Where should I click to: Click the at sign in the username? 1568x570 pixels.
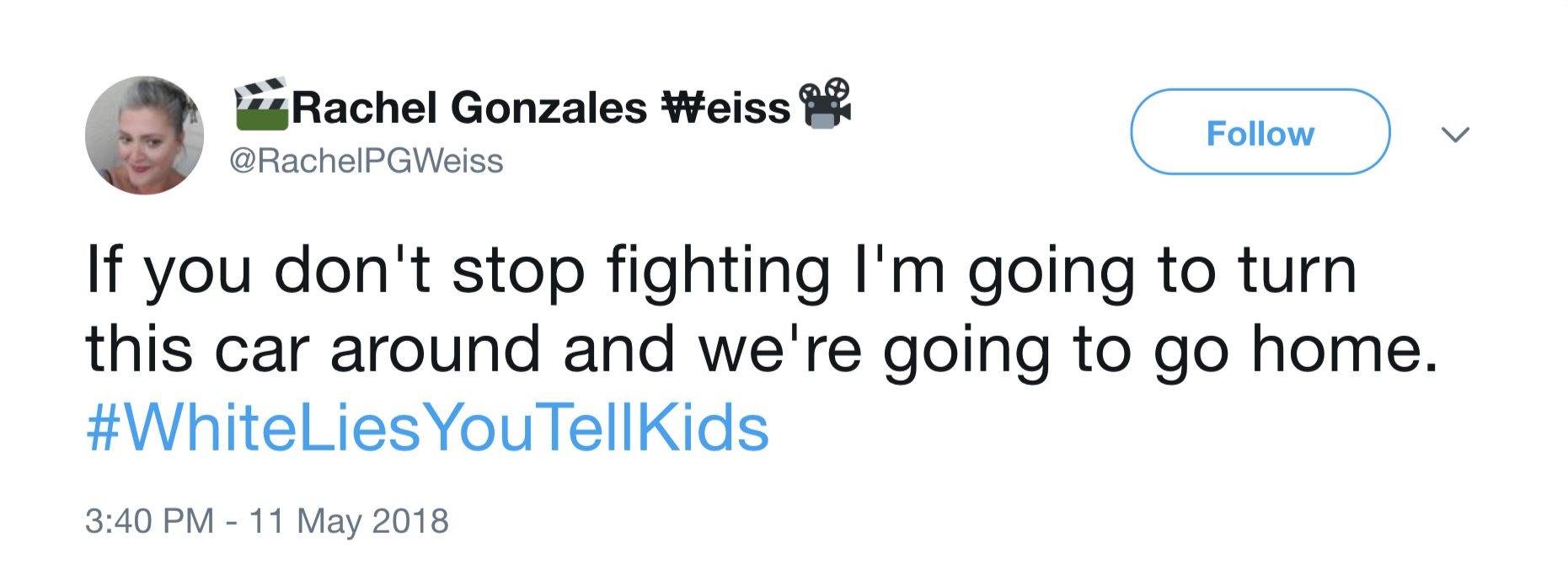point(243,162)
